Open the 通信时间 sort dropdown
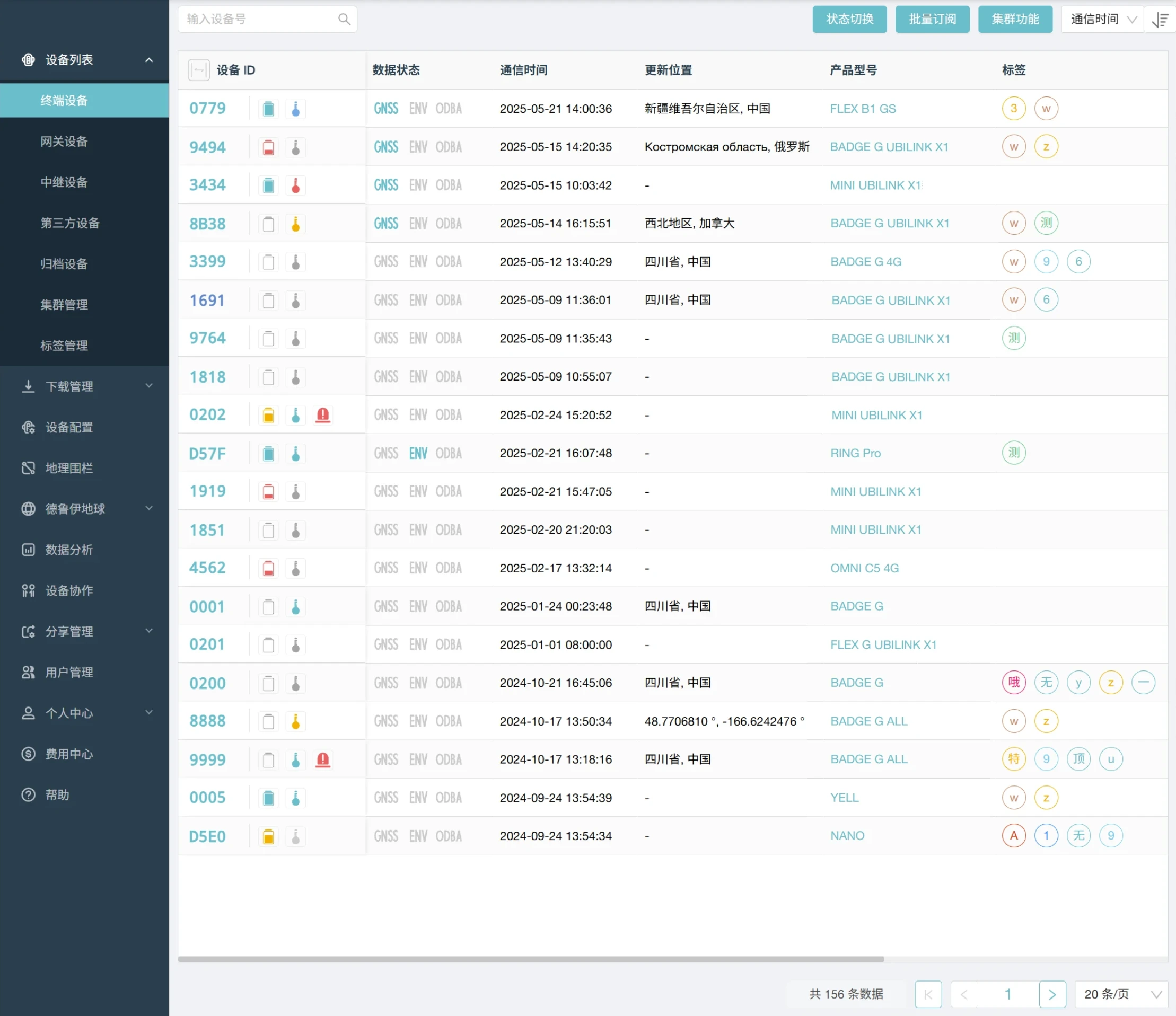This screenshot has width=1176, height=1016. [1102, 20]
